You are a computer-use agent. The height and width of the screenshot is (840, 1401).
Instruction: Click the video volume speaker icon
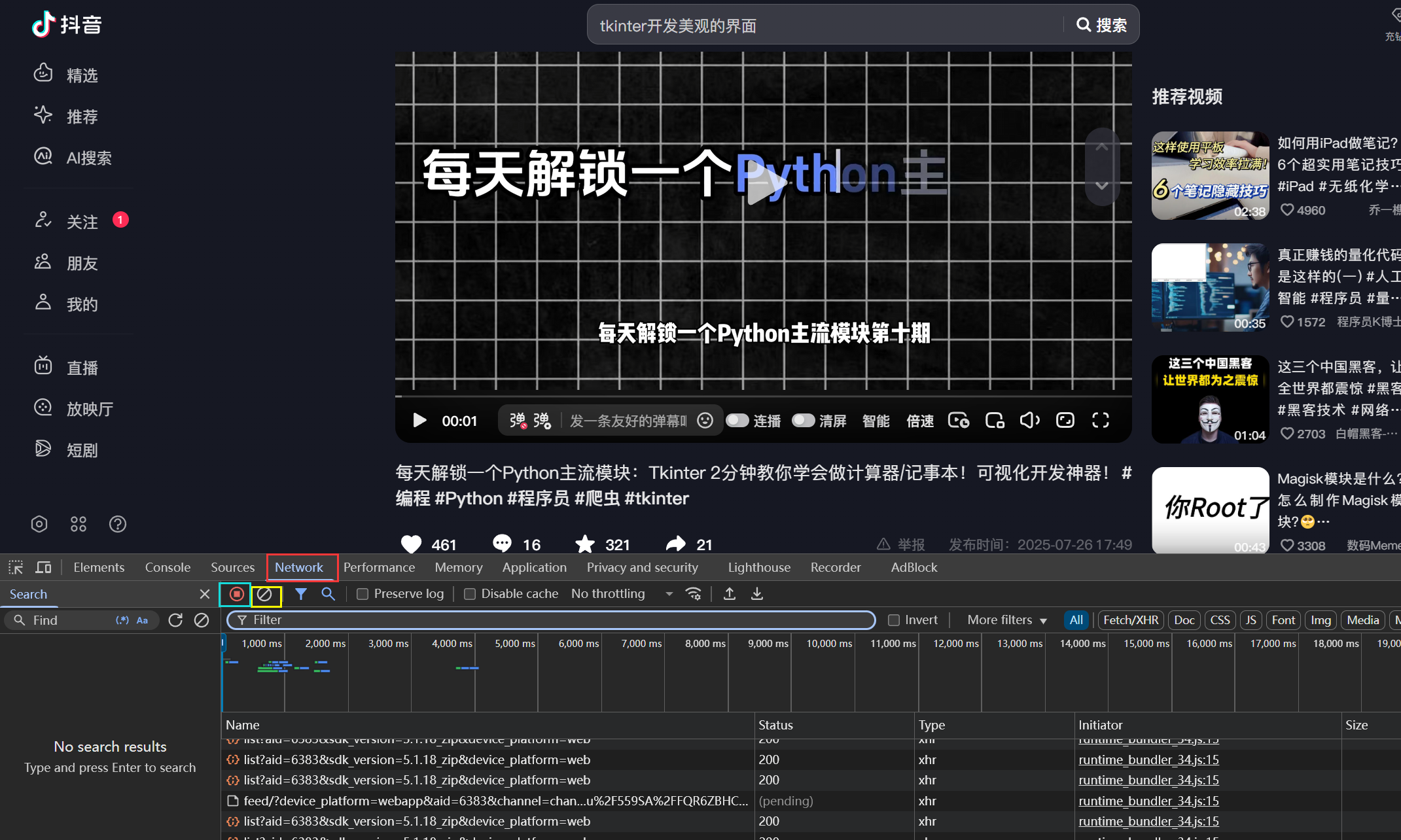[1029, 421]
